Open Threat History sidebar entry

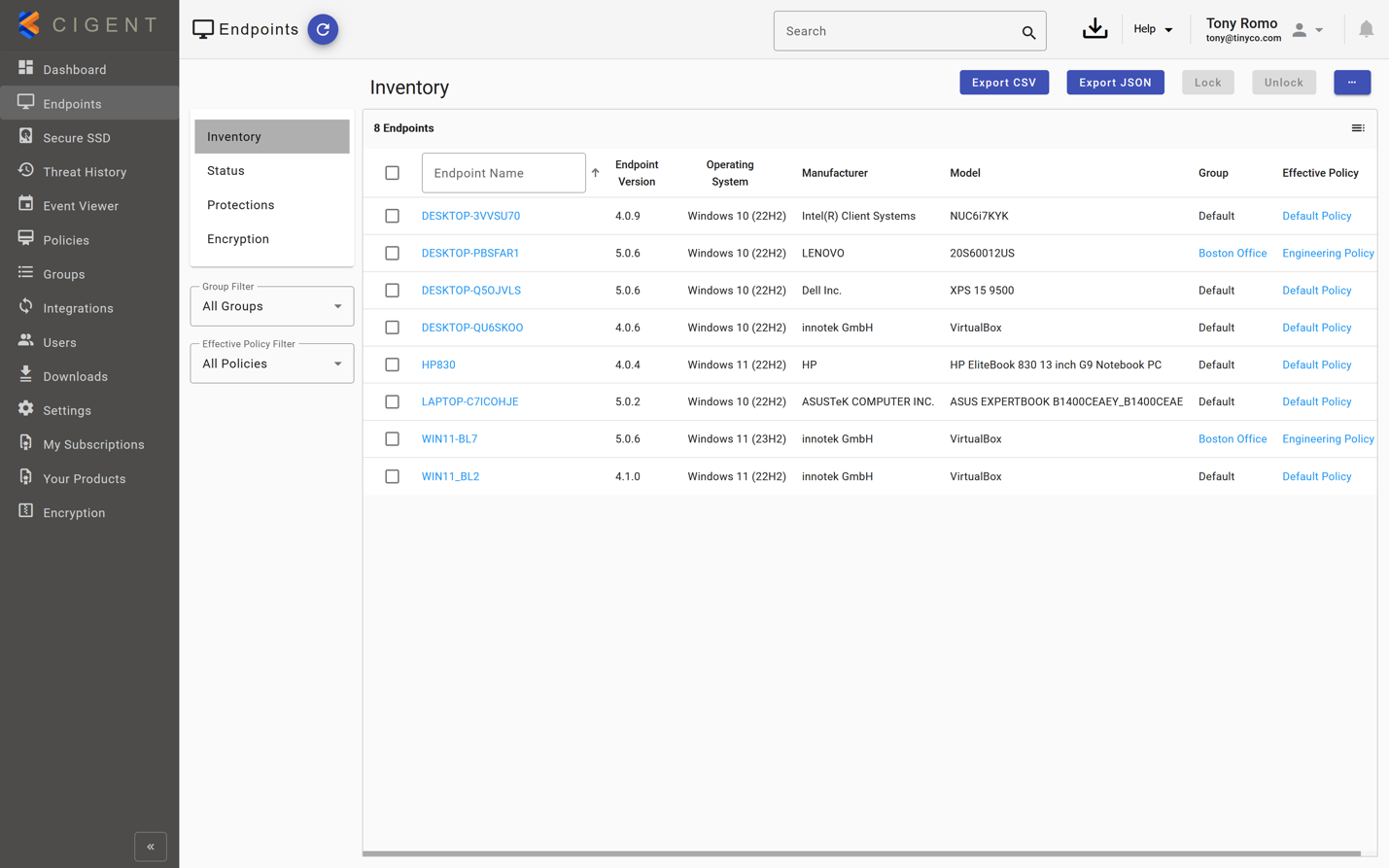[x=89, y=171]
